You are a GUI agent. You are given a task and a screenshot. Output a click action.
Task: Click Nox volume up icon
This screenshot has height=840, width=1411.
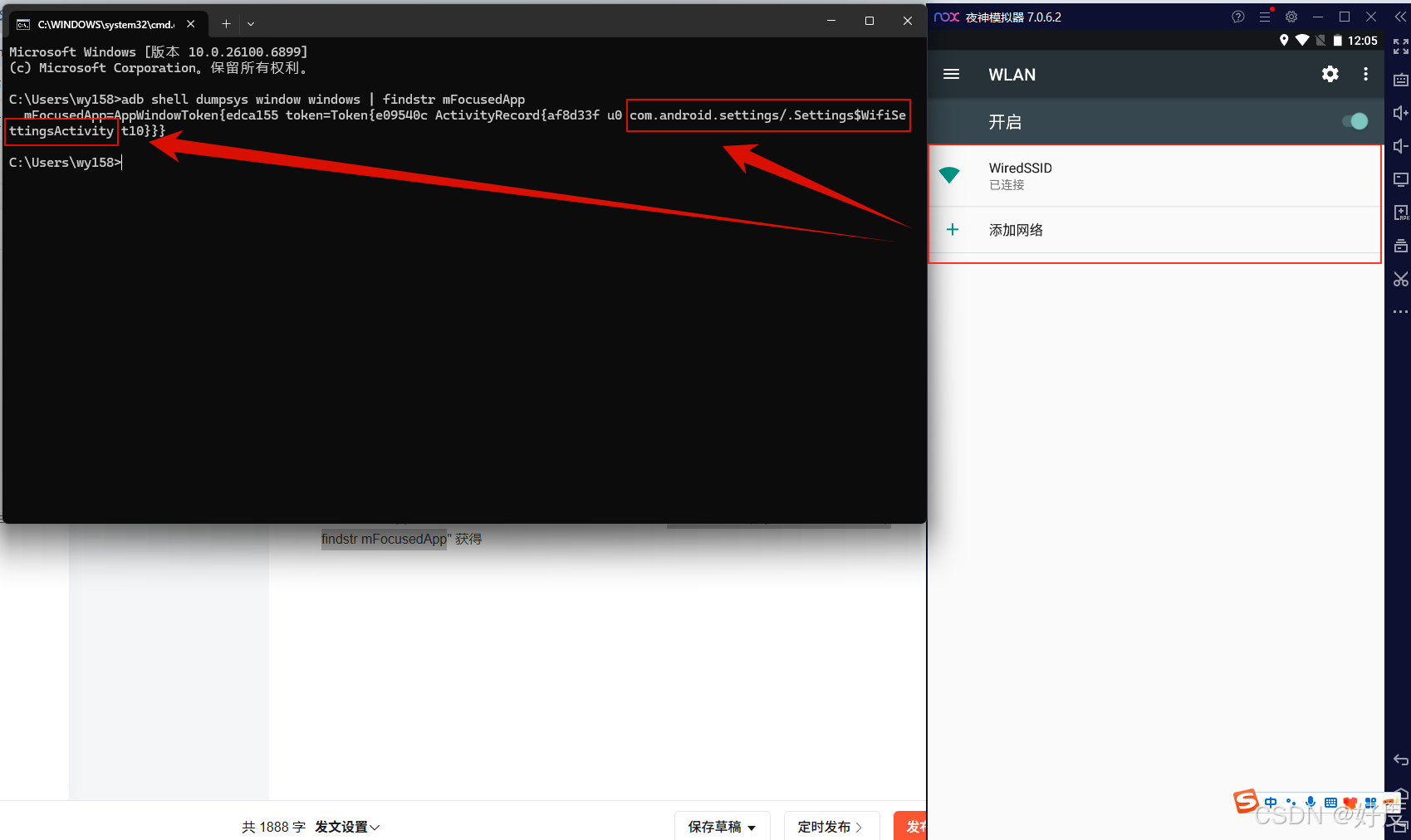click(x=1401, y=113)
